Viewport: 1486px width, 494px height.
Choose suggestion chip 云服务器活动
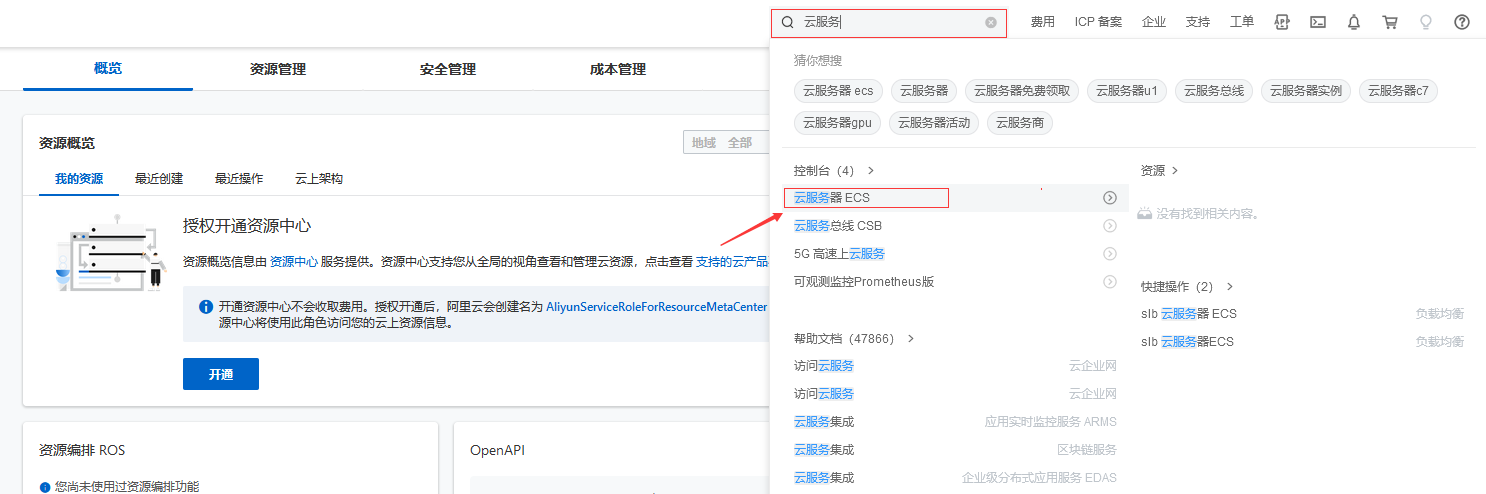coord(934,123)
